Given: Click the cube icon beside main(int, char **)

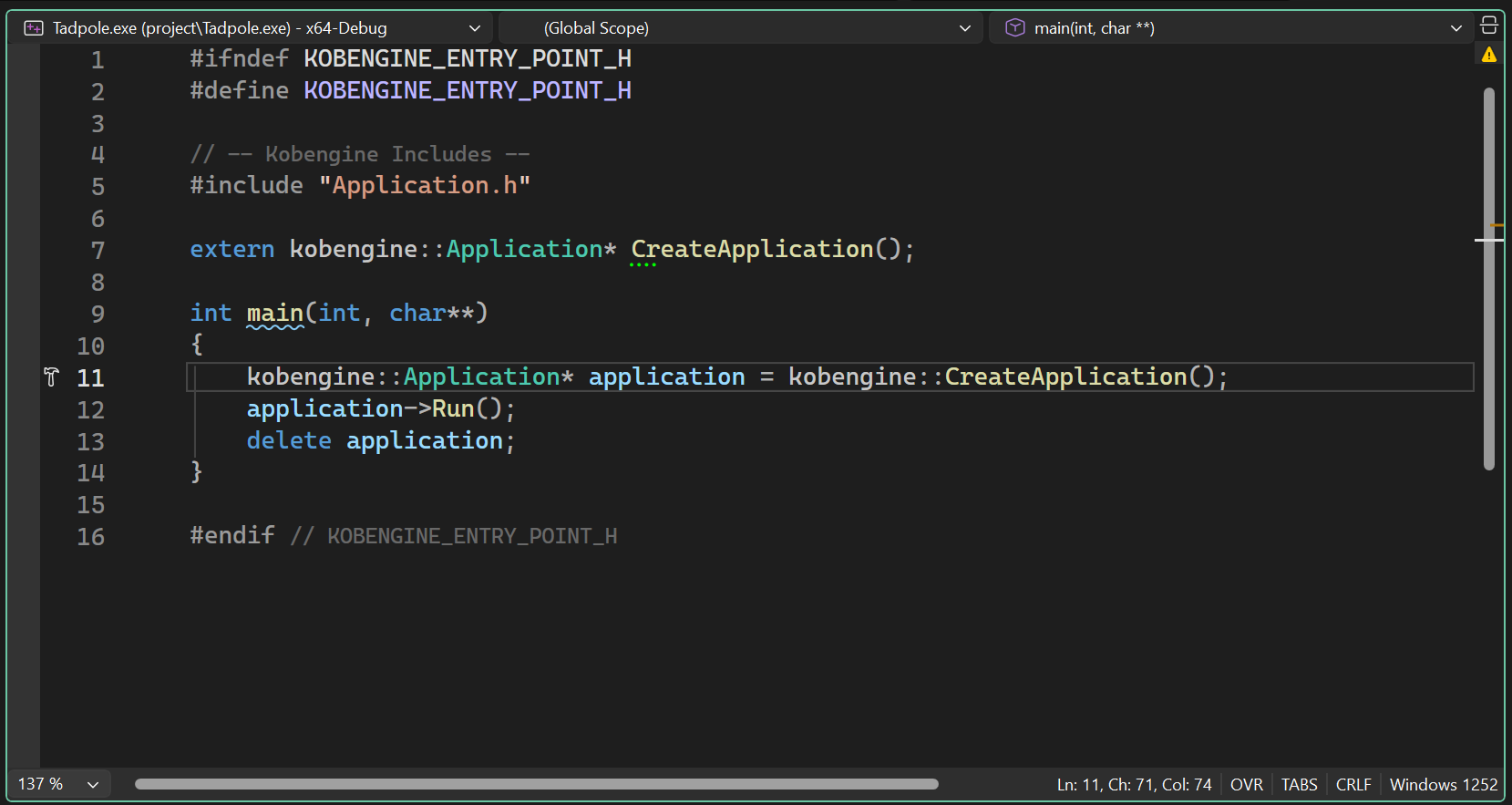Looking at the screenshot, I should click(1014, 28).
